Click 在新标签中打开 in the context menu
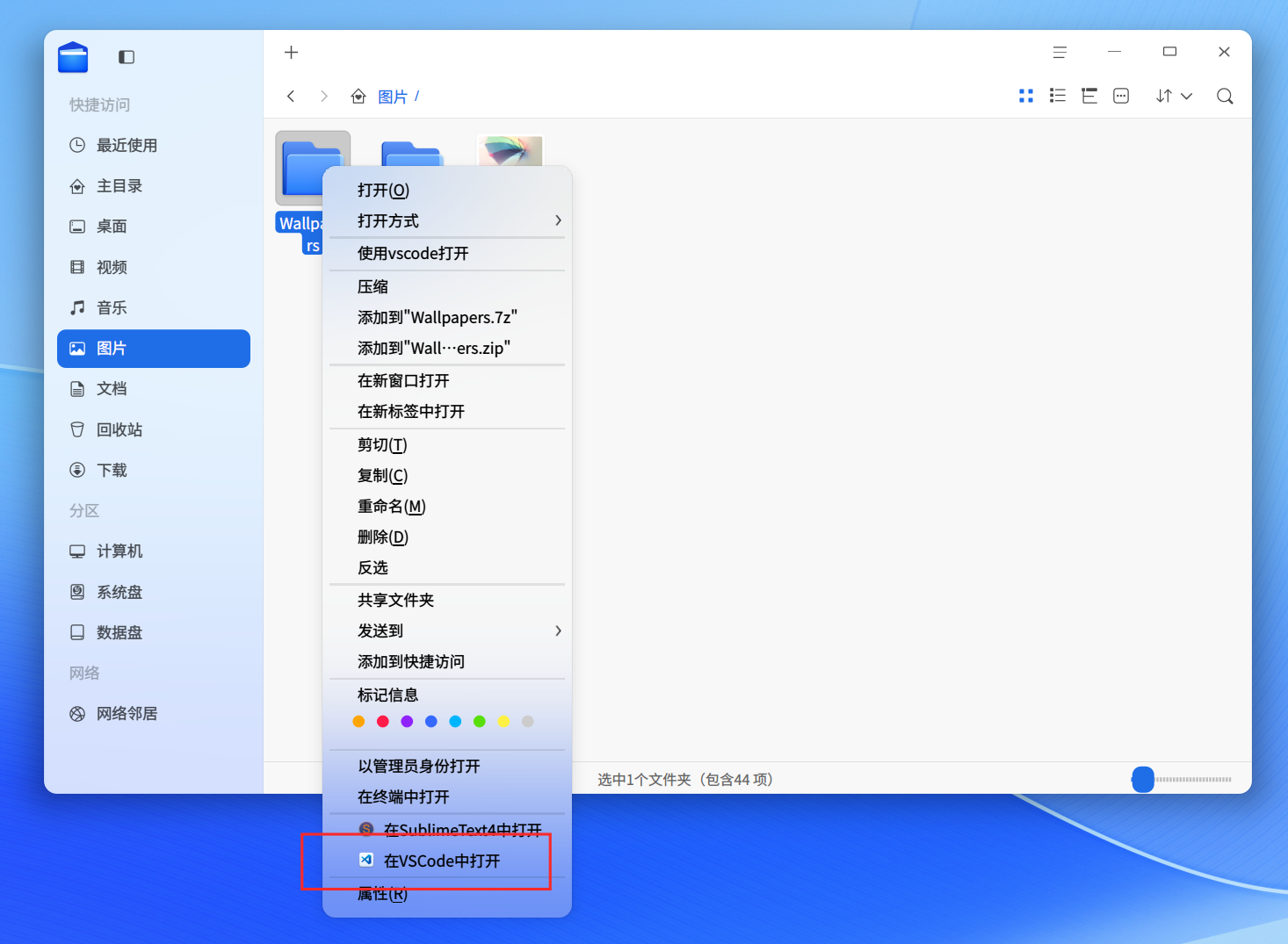The width and height of the screenshot is (1288, 944). (x=447, y=412)
